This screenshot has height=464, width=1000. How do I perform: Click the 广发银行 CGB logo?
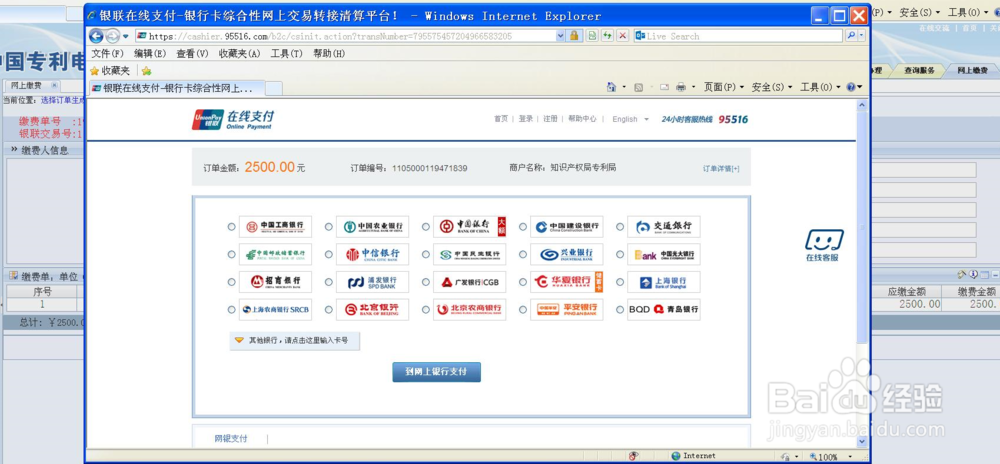pyautogui.click(x=469, y=282)
